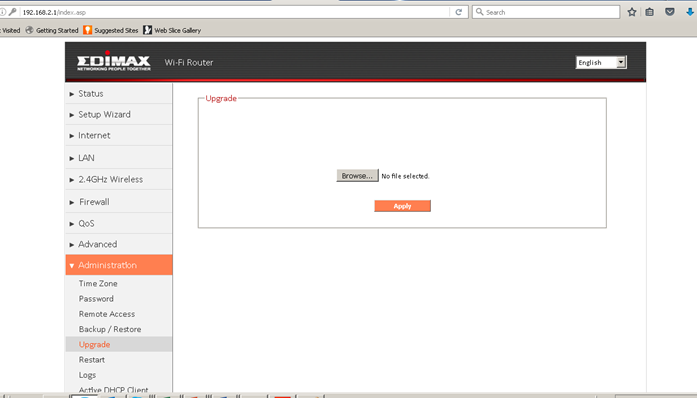Expand the Internet menu
697x398 pixels.
click(119, 135)
